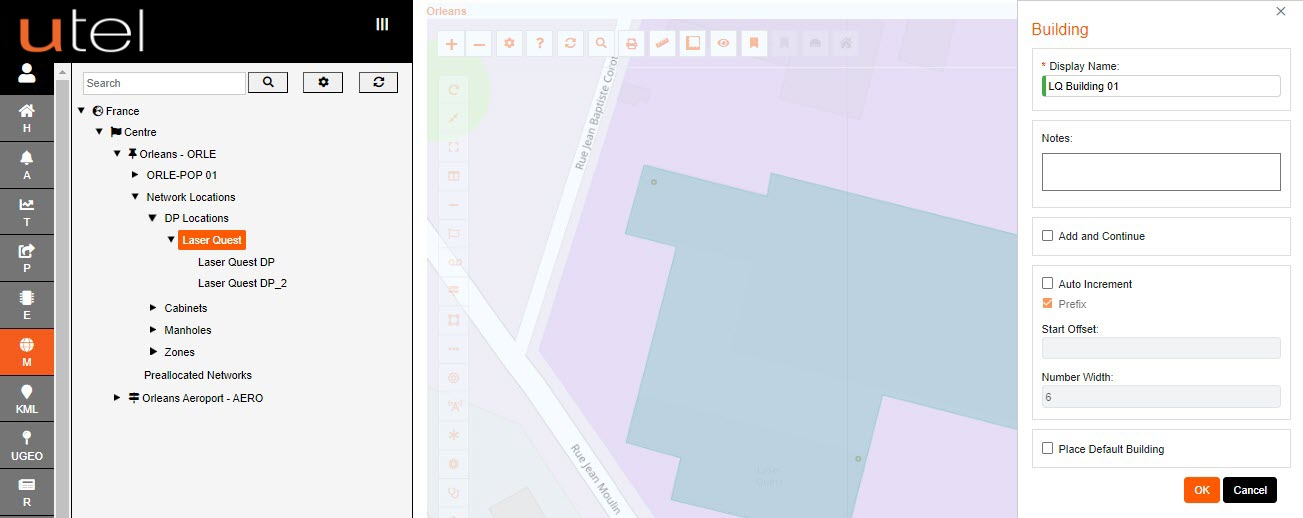Screen dimensions: 1303x518
Task: Click the Display Name input field
Action: (1161, 86)
